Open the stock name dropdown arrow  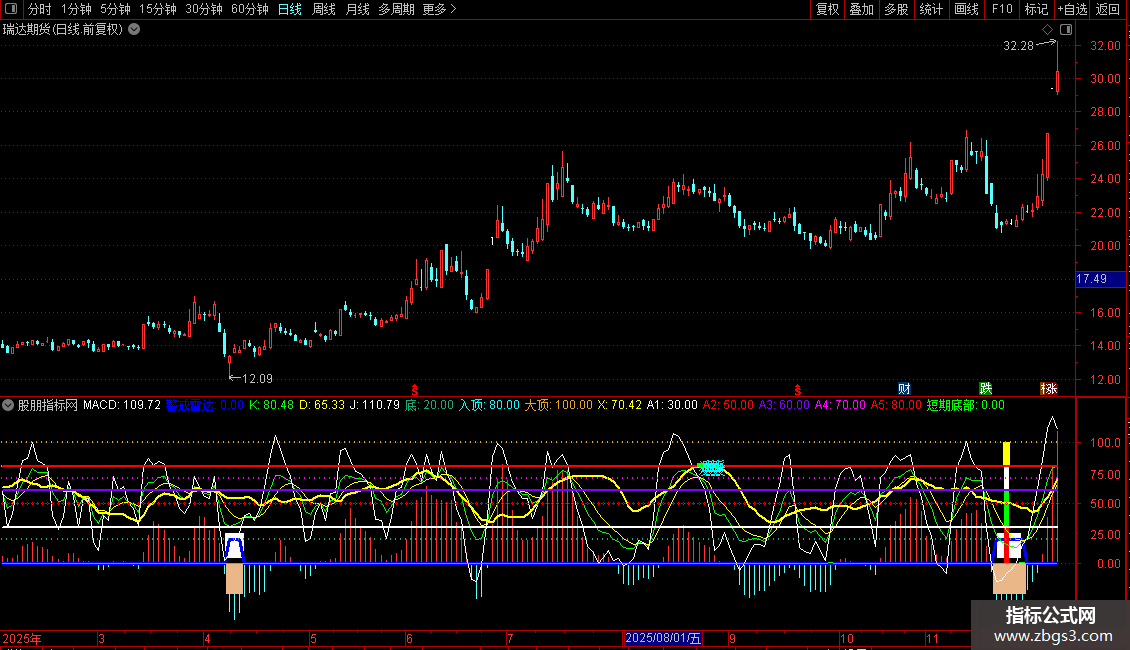[x=134, y=29]
